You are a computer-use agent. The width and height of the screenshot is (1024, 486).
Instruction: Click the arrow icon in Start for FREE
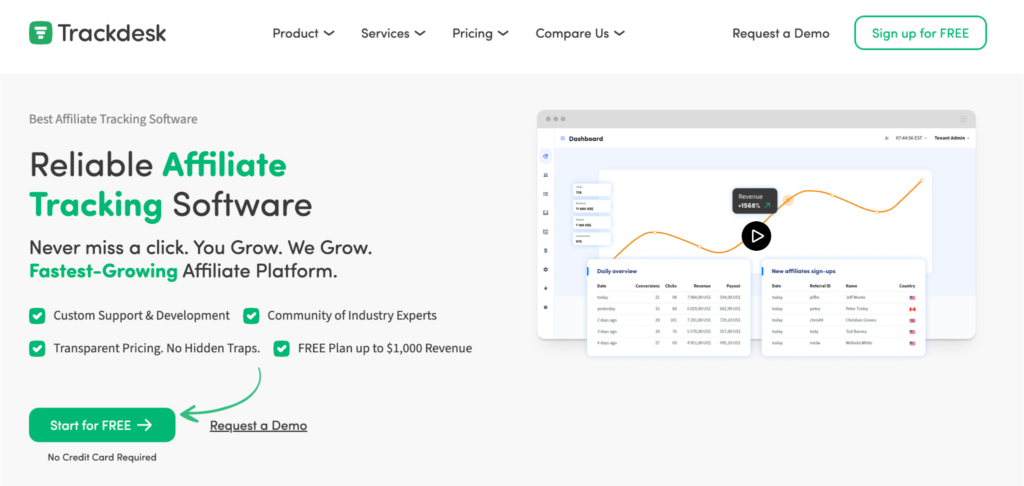click(x=145, y=425)
